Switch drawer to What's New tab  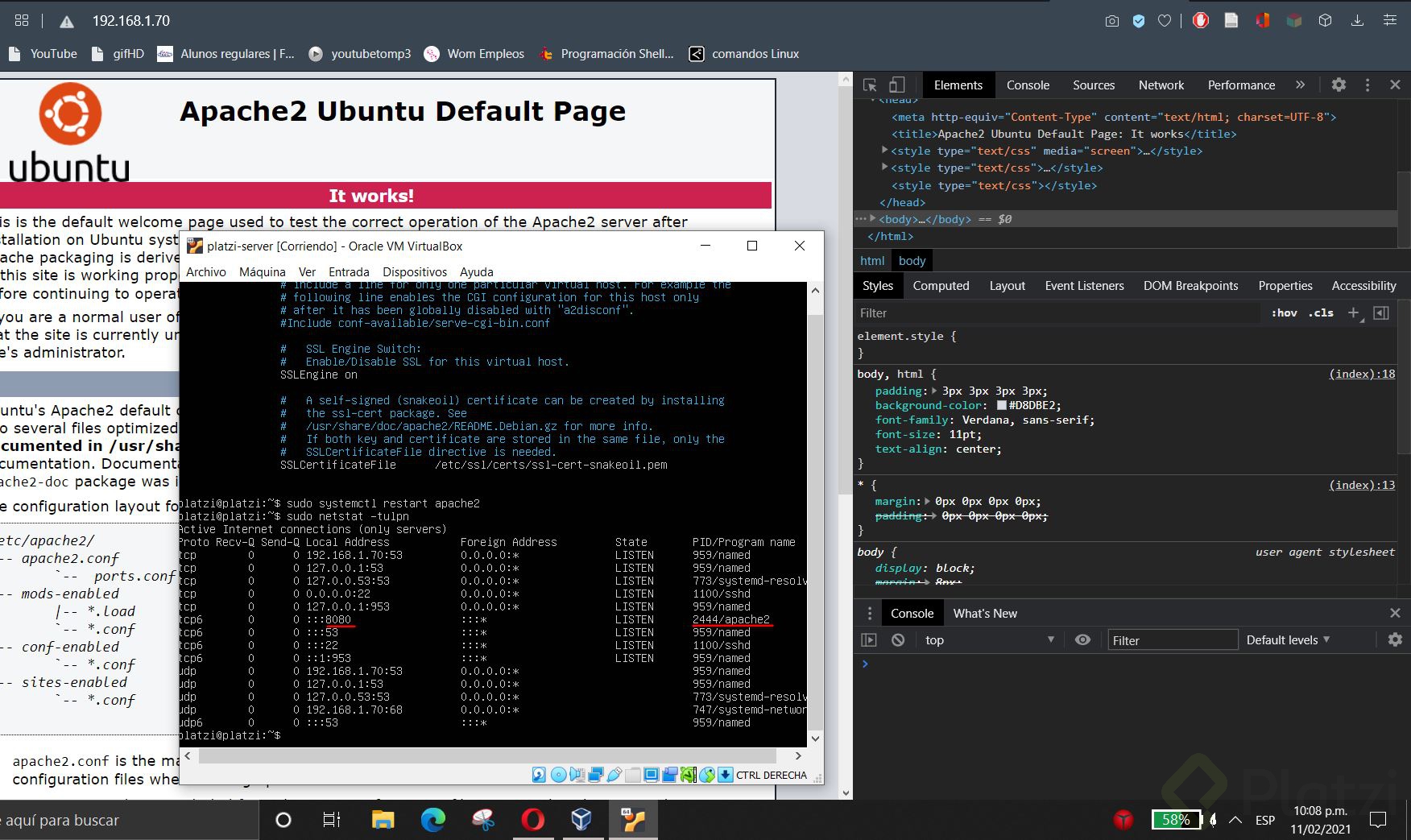pos(985,613)
